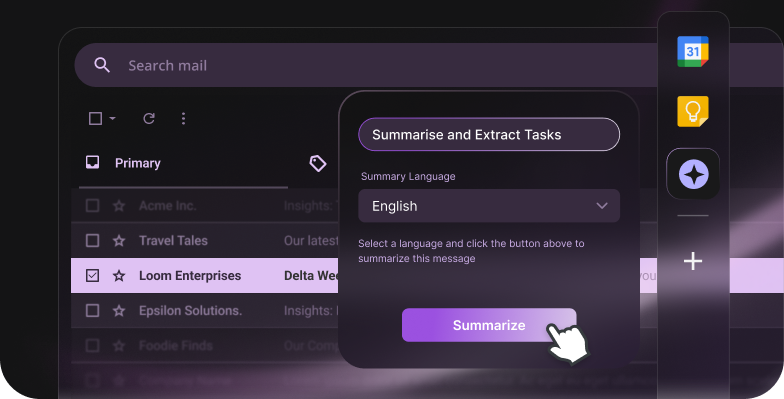Click the promotions tag icon
This screenshot has width=784, height=399.
coord(318,163)
